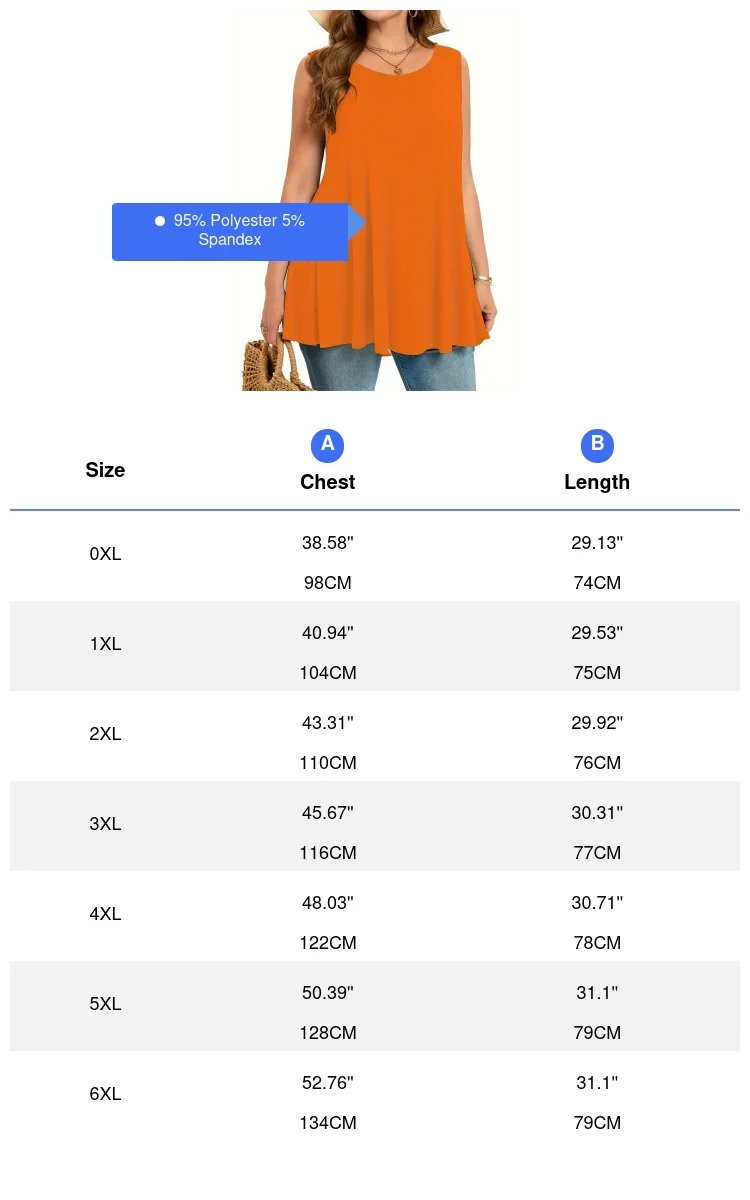Click the Size column header
Screen dimensions: 750x1200
(x=105, y=470)
